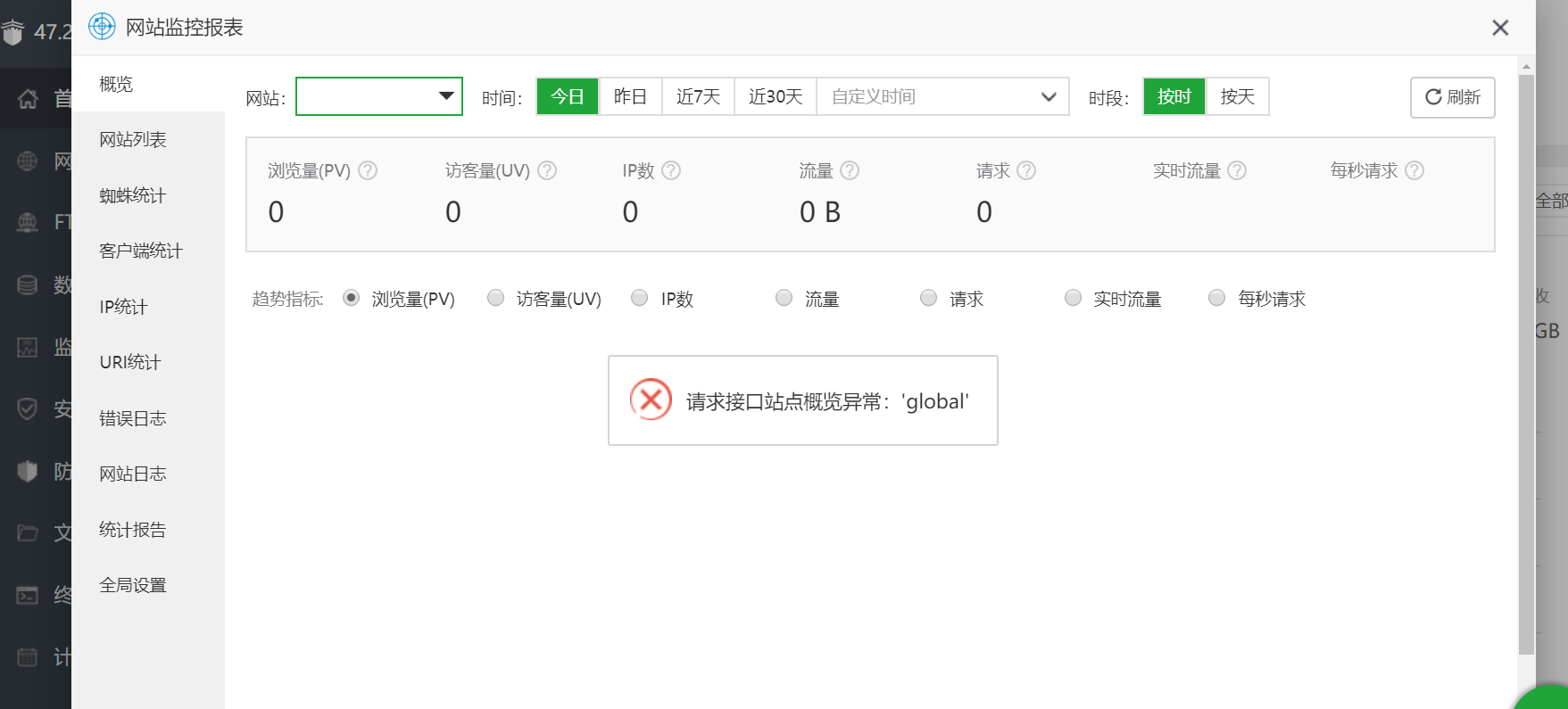
Task: Open 网站列表 in the left menu
Action: coord(148,139)
